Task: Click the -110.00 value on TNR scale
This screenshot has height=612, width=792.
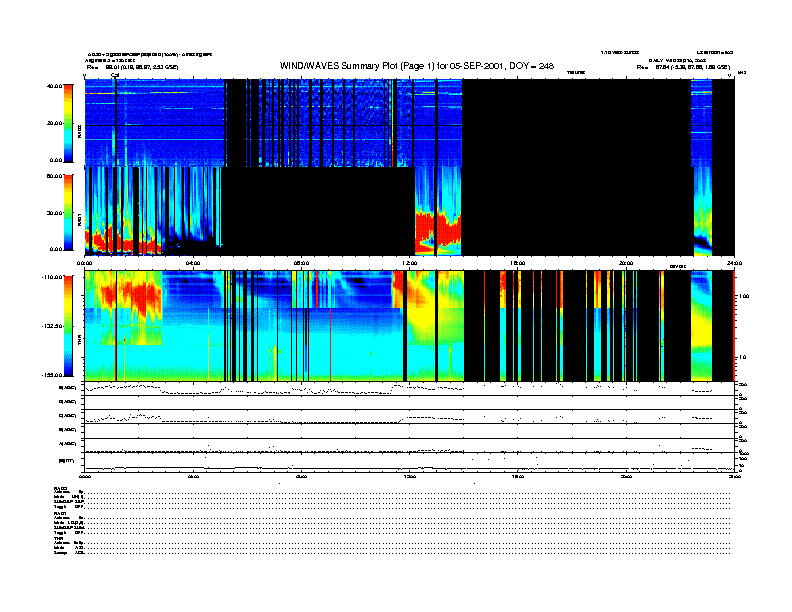Action: [x=52, y=277]
